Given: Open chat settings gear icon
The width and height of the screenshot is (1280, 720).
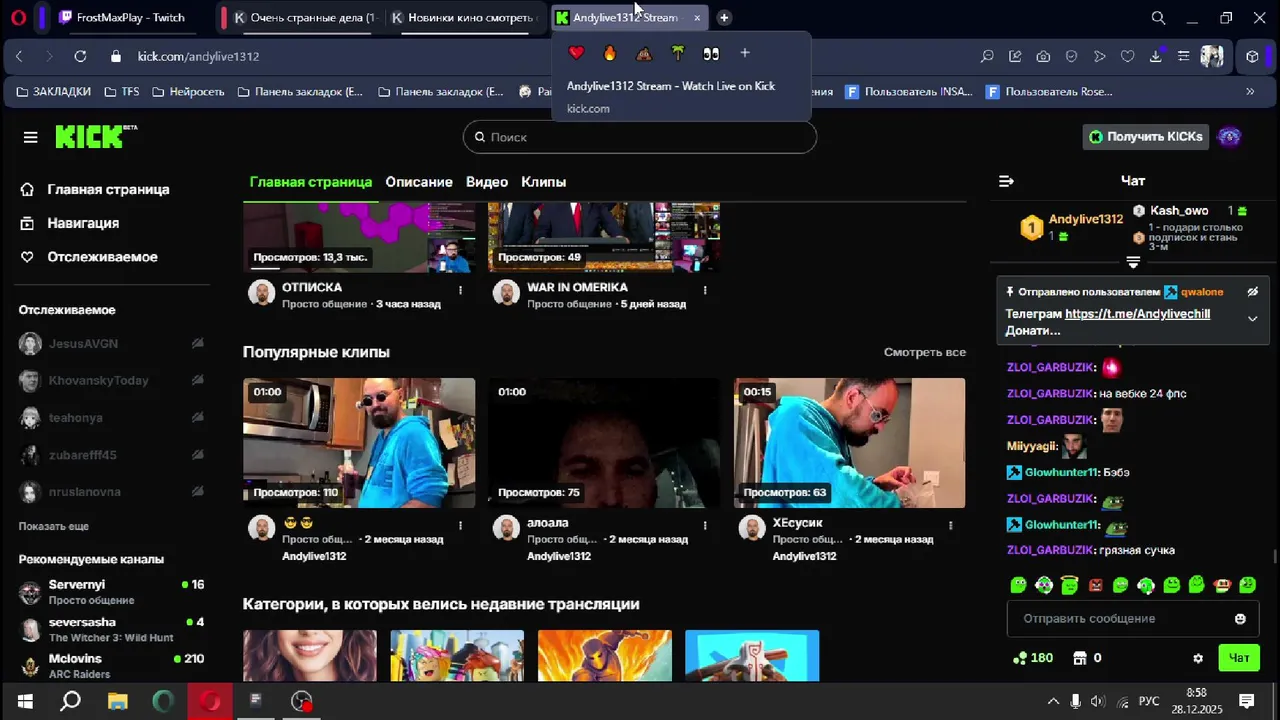Looking at the screenshot, I should coord(1198,658).
